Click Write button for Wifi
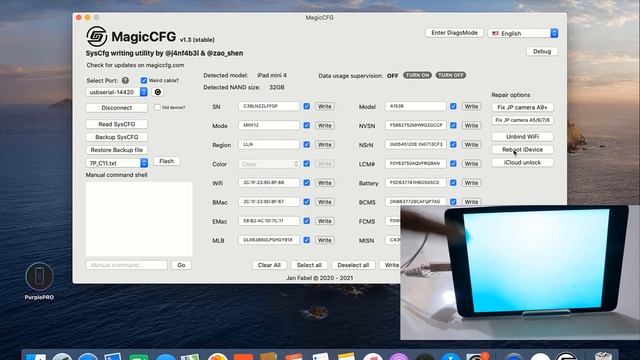 324,183
